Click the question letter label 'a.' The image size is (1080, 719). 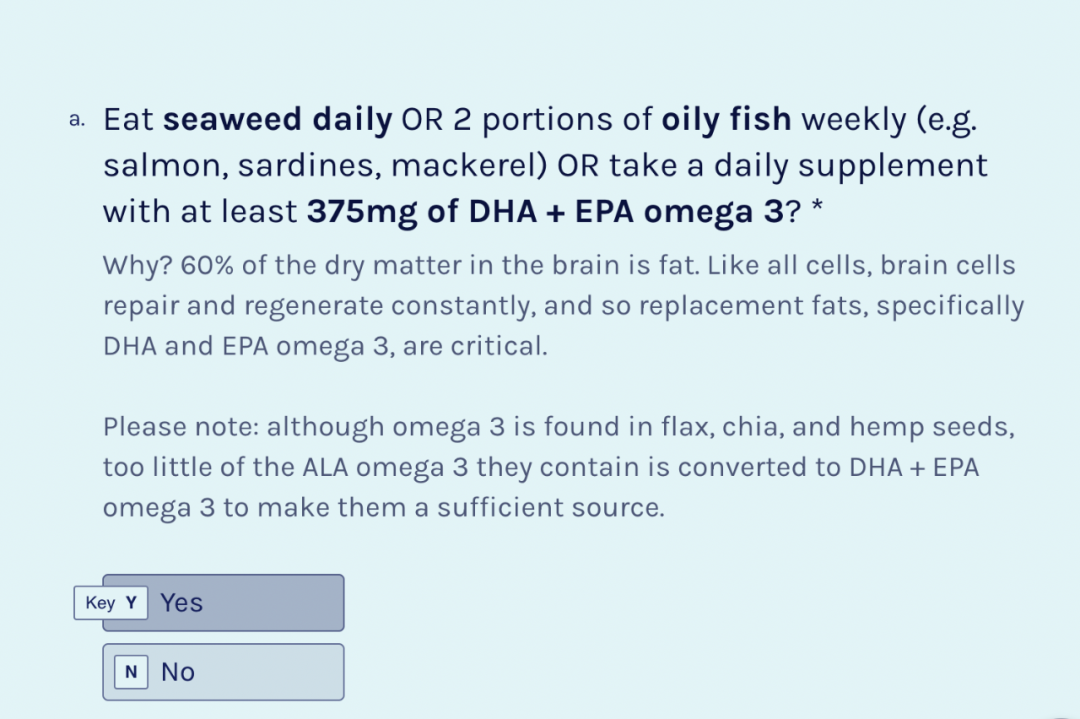78,120
